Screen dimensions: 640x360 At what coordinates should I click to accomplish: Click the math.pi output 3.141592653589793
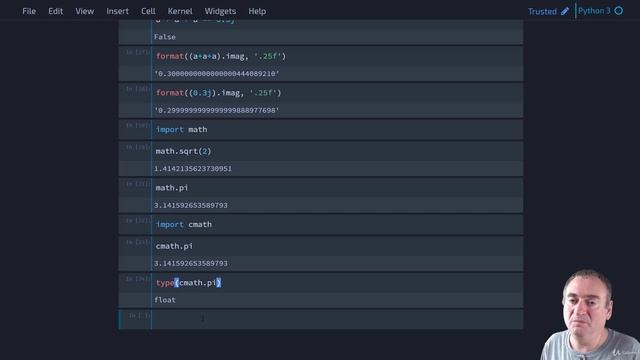pyautogui.click(x=191, y=205)
